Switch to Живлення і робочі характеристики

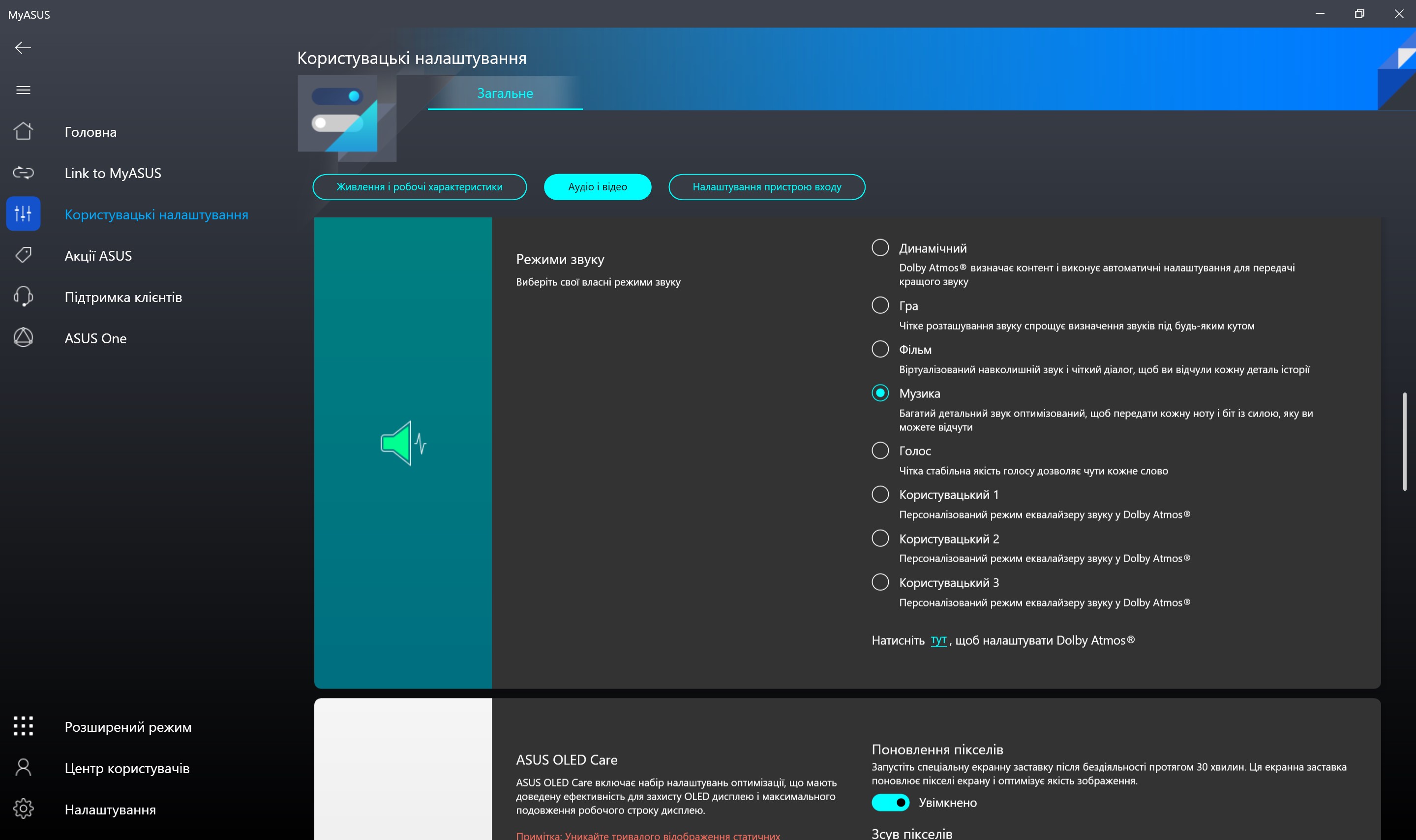point(420,187)
